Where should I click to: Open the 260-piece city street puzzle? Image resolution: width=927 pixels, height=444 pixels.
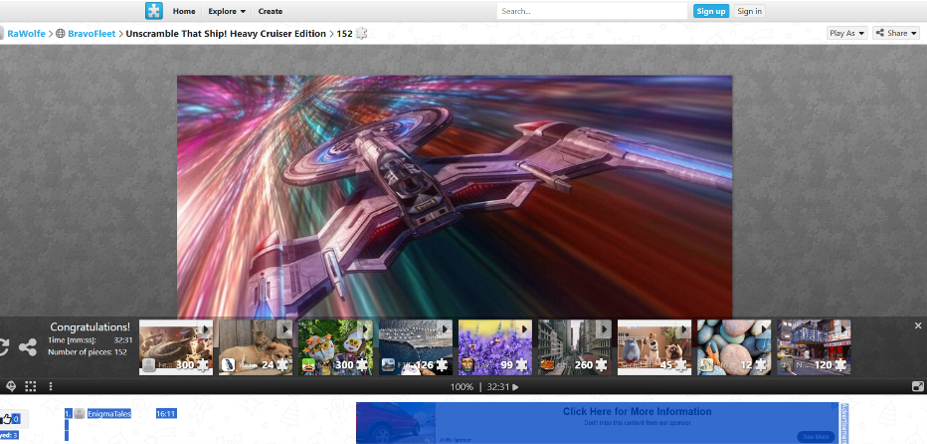[575, 347]
